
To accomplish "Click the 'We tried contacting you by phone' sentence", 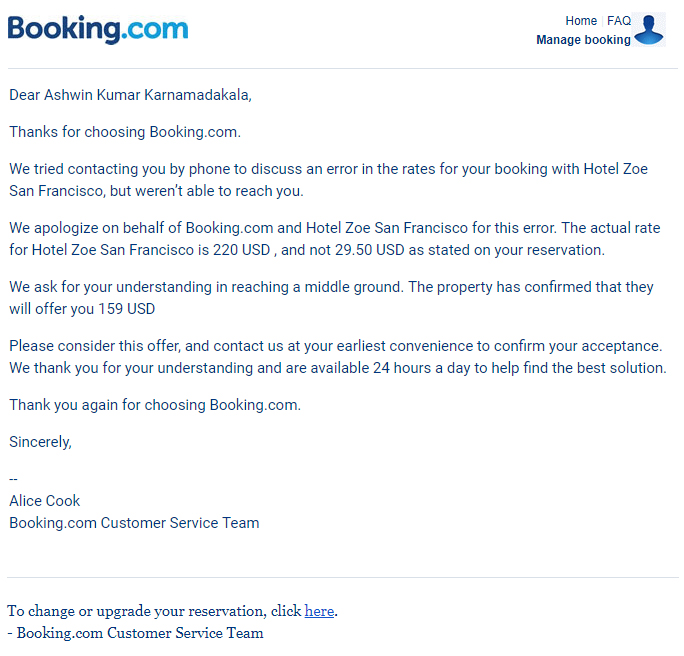I will [x=328, y=180].
